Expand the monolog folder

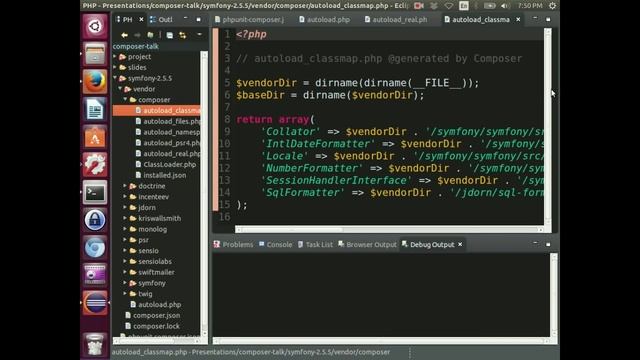click(125, 229)
